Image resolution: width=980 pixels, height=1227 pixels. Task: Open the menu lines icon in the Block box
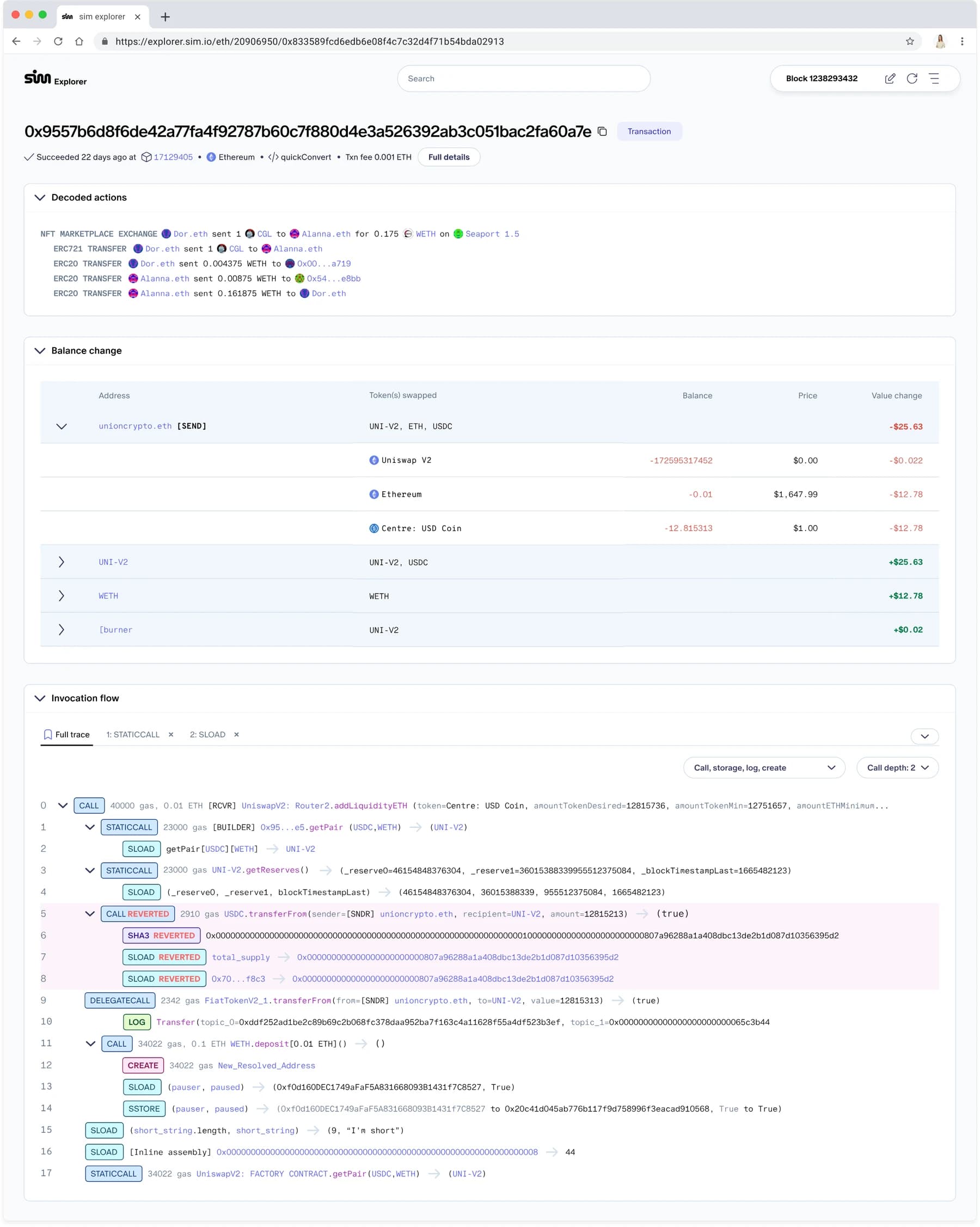[934, 78]
